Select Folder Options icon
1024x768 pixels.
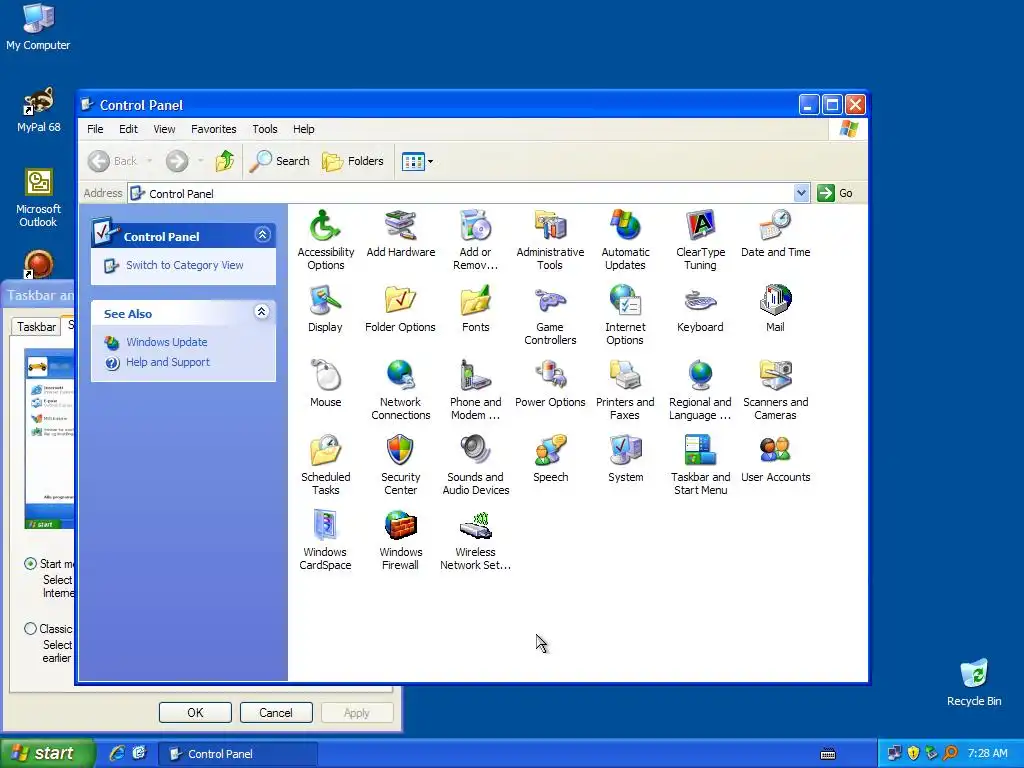coord(400,308)
